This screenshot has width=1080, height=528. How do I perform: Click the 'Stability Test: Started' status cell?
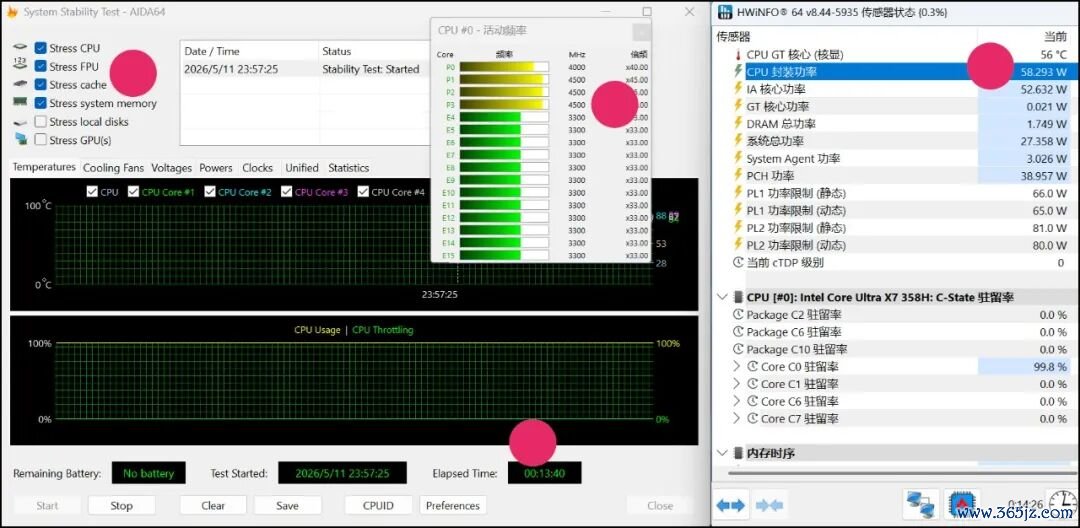371,69
